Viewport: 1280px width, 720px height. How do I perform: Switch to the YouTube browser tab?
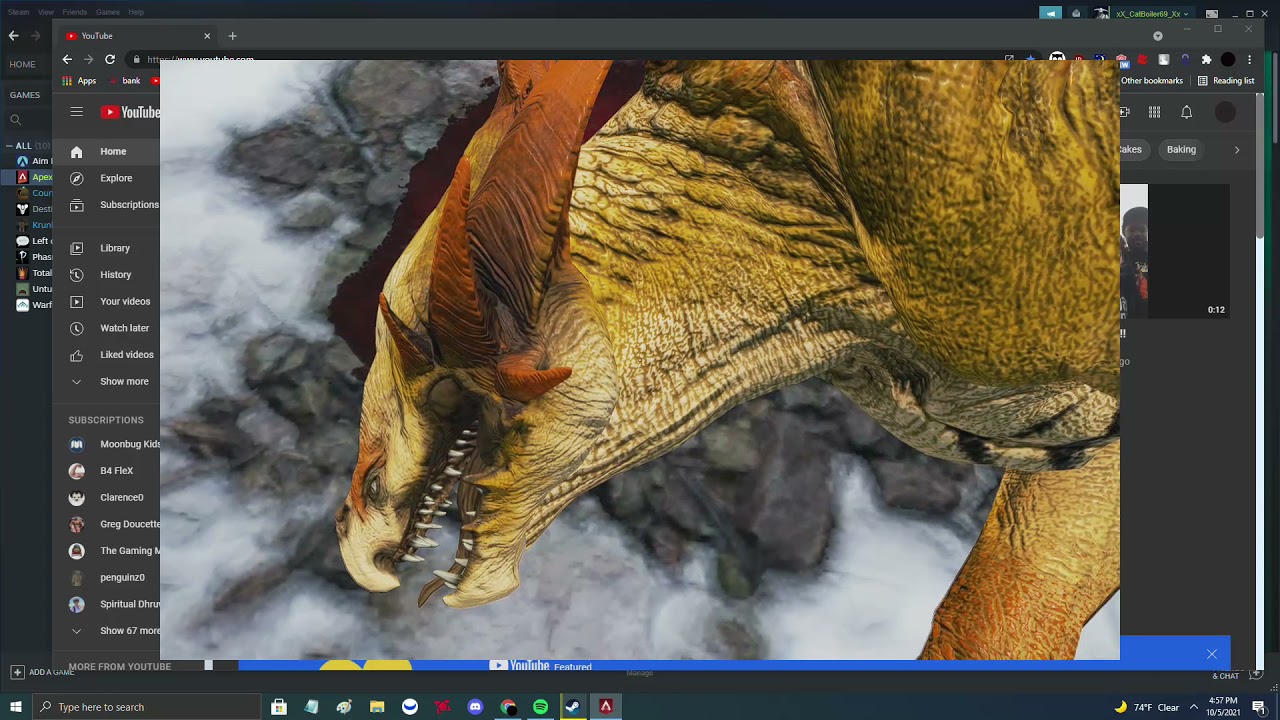click(x=138, y=36)
